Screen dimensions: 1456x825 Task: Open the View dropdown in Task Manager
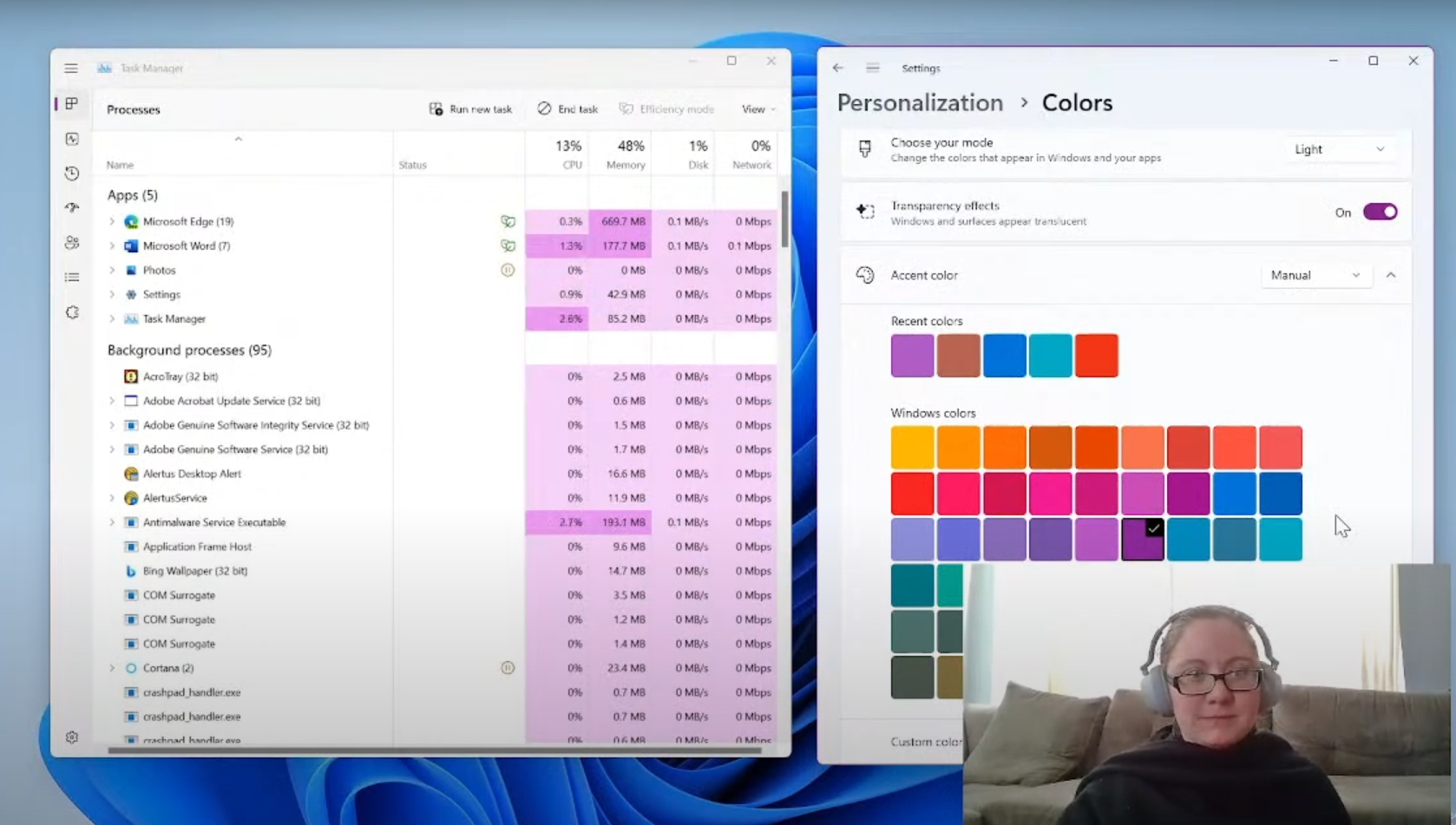[758, 109]
